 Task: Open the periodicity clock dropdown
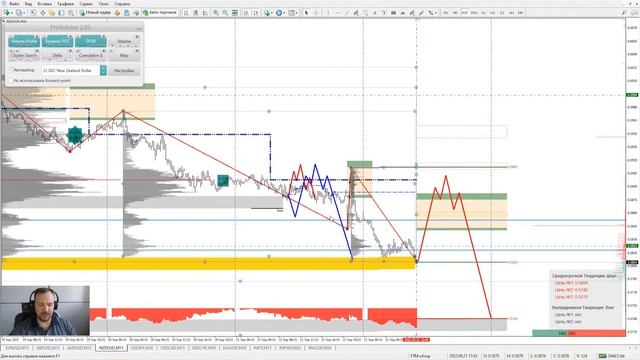280,13
